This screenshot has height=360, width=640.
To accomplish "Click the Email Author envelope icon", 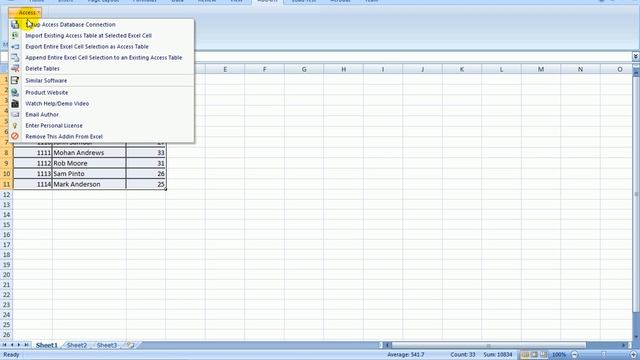I will tap(15, 114).
